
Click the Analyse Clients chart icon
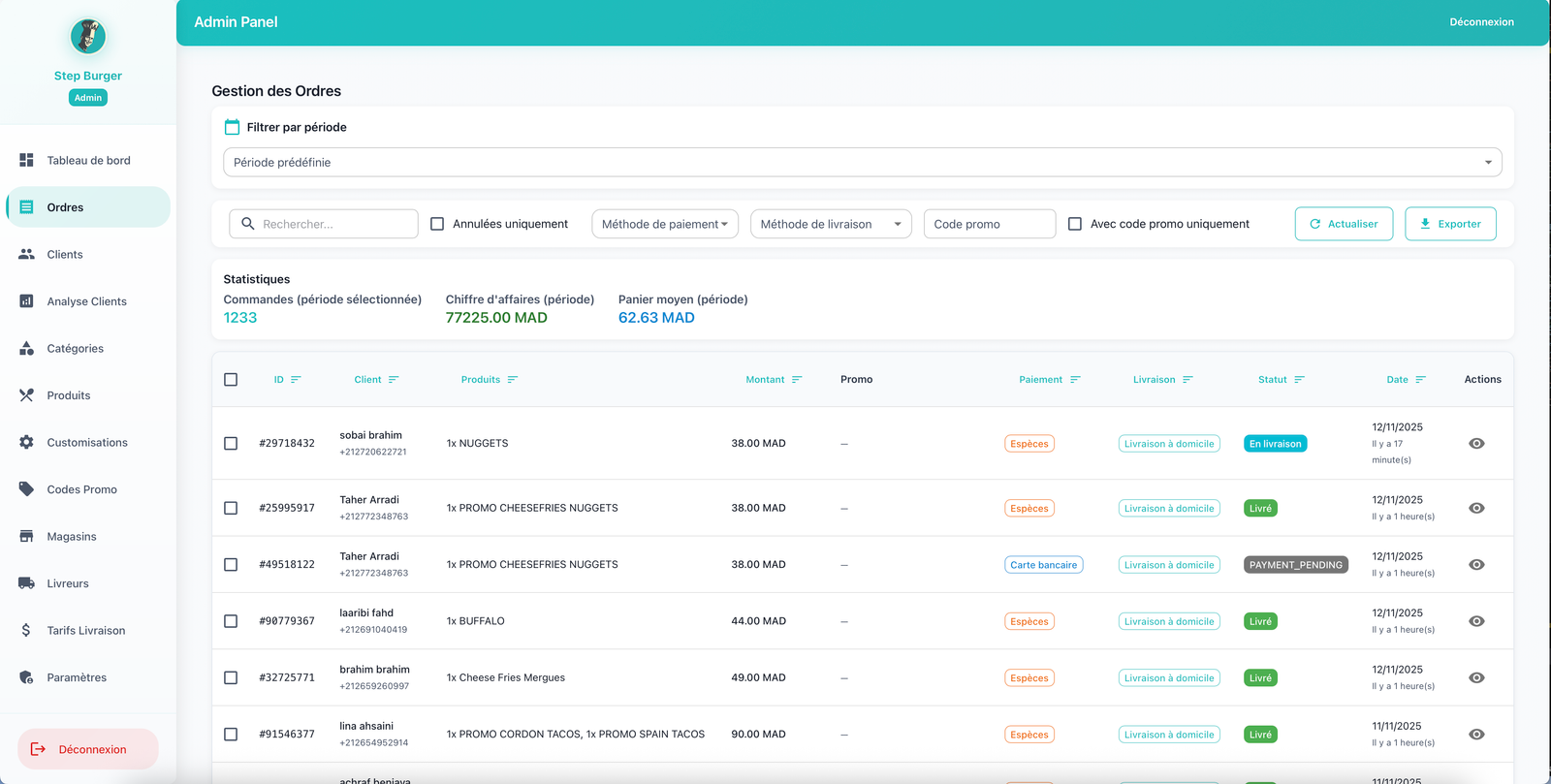tap(26, 301)
